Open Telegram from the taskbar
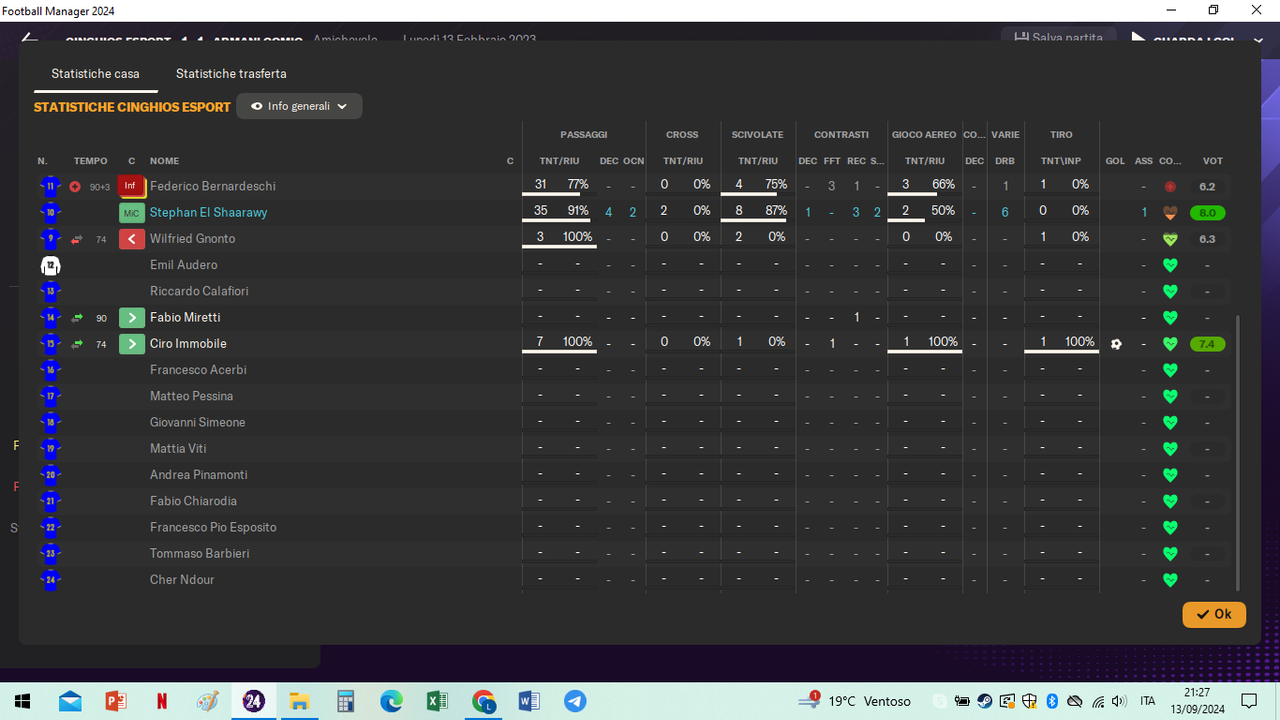This screenshot has width=1280, height=720. 575,701
